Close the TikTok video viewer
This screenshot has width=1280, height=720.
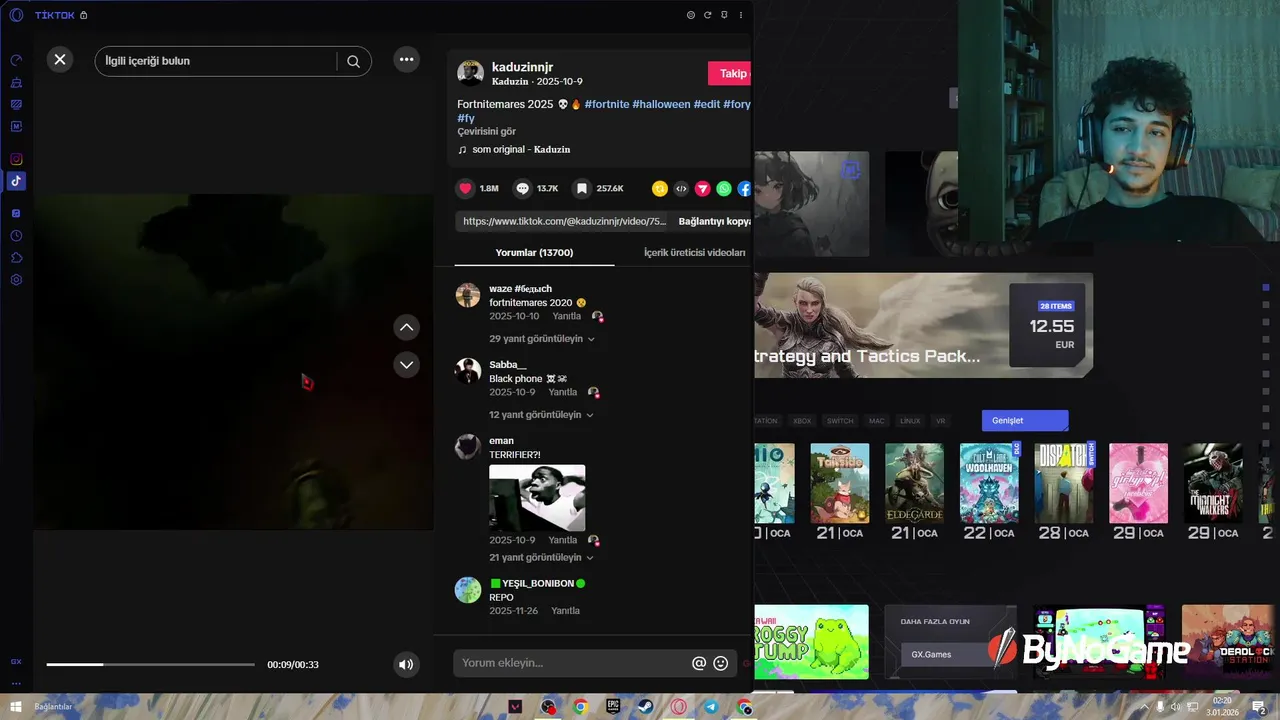tap(60, 60)
